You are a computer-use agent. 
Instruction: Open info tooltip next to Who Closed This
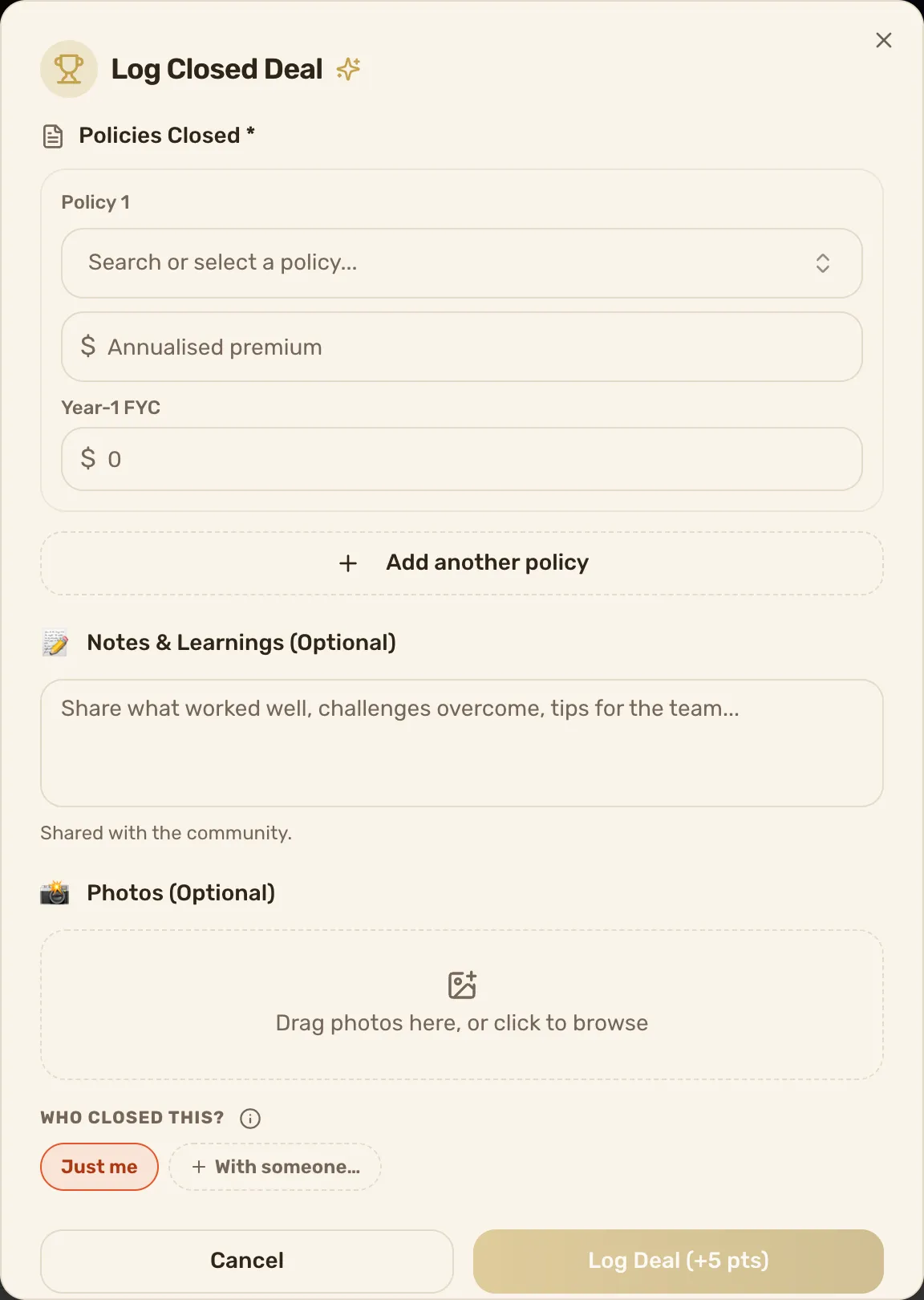click(x=250, y=1119)
